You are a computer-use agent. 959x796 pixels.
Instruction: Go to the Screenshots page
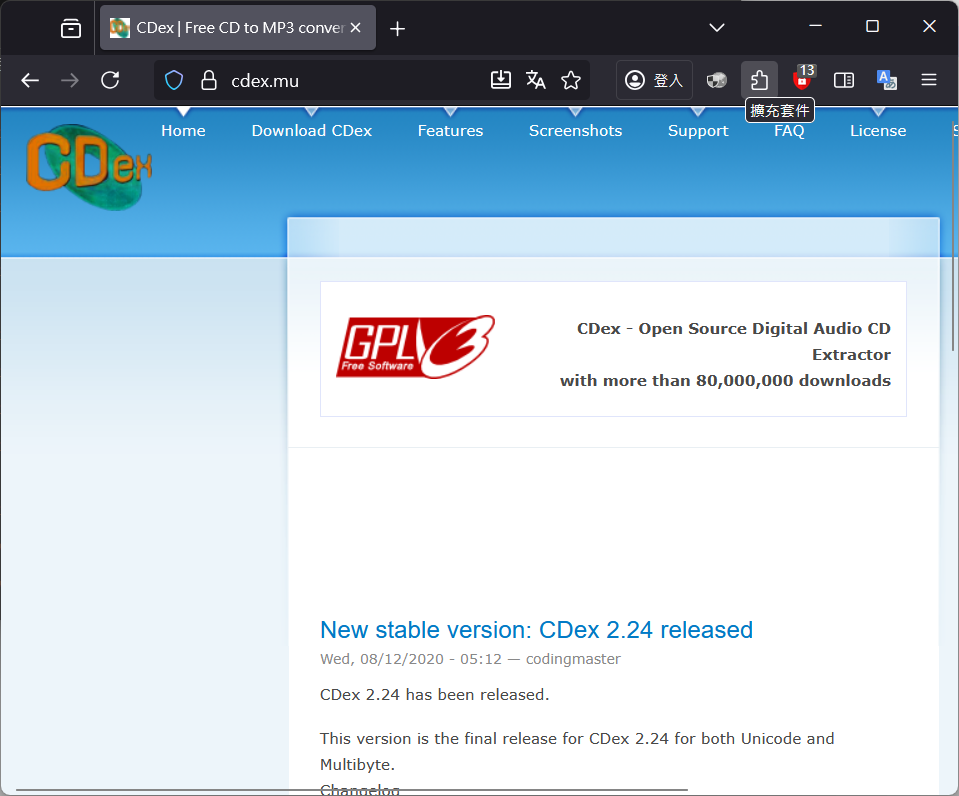575,131
